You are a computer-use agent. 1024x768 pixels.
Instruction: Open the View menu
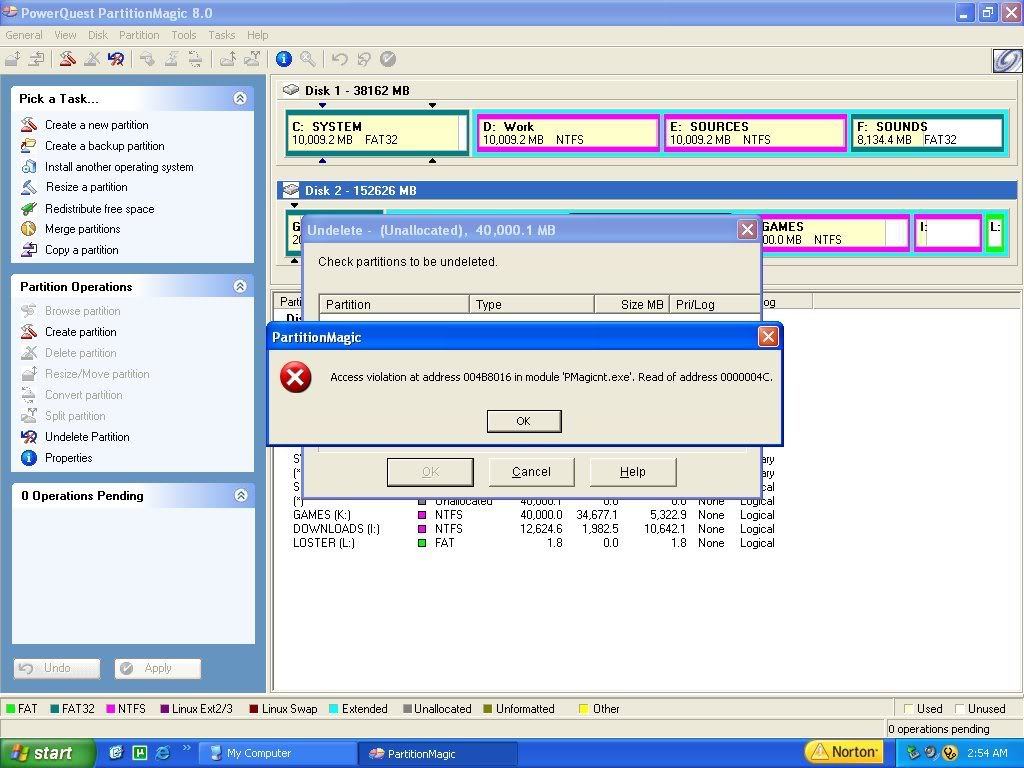coord(65,35)
